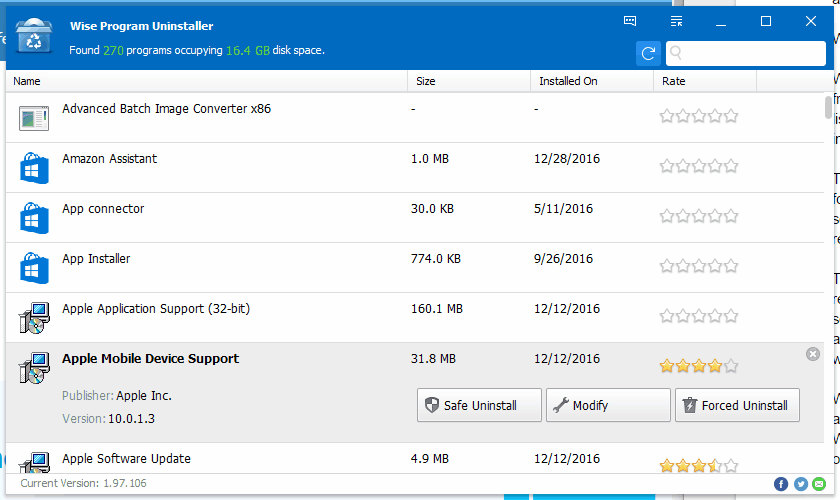Click the Apple Mobile Device Support title
Image resolution: width=840 pixels, height=500 pixels.
click(151, 359)
